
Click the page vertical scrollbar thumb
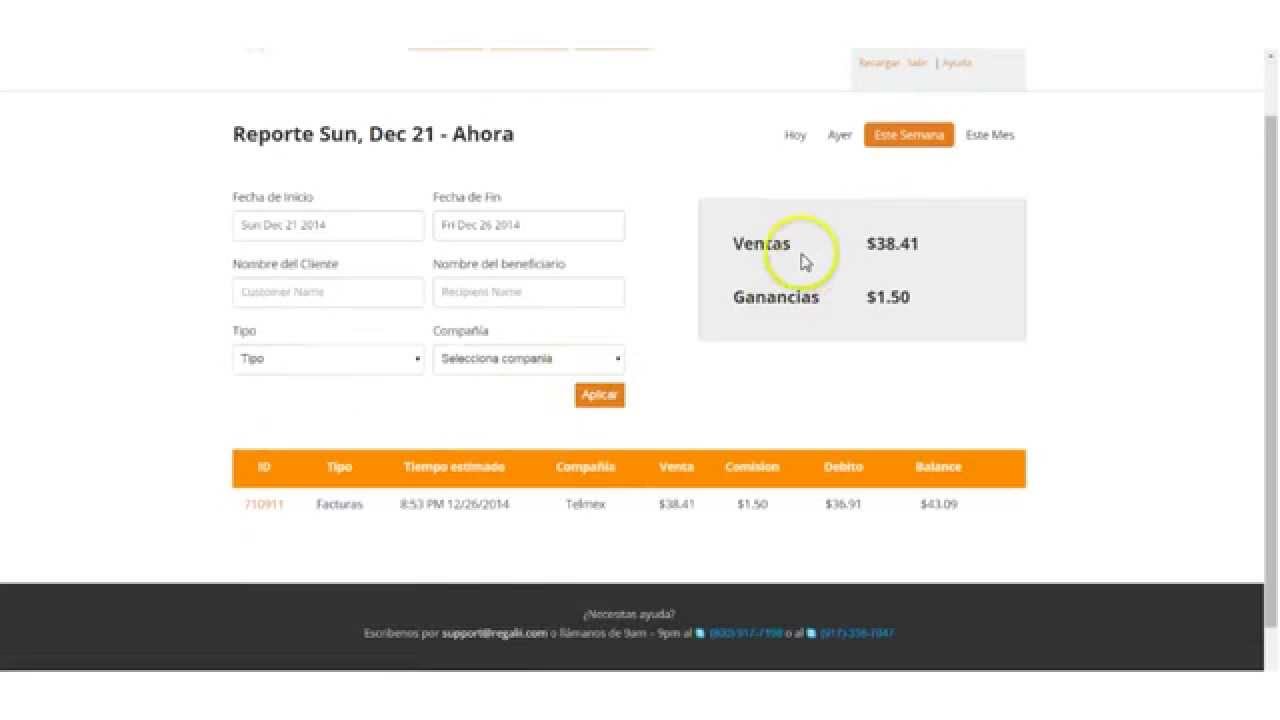pyautogui.click(x=1272, y=370)
